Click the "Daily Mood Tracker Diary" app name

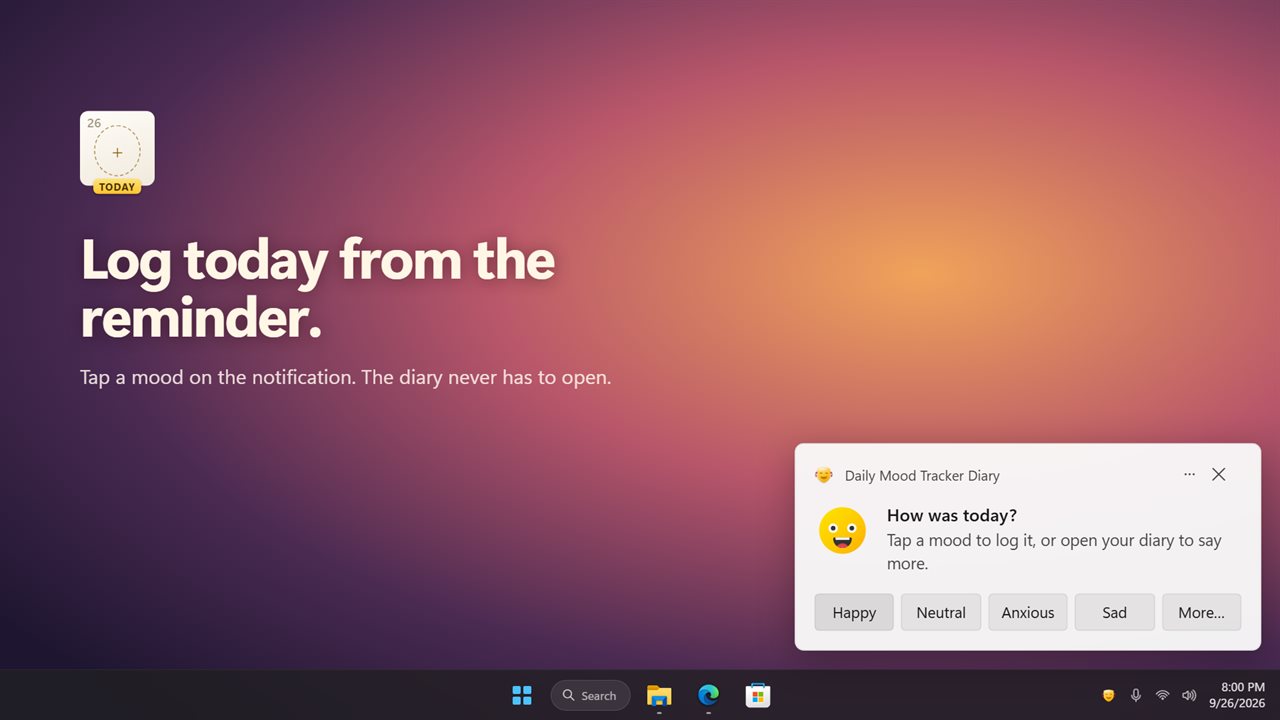(922, 476)
